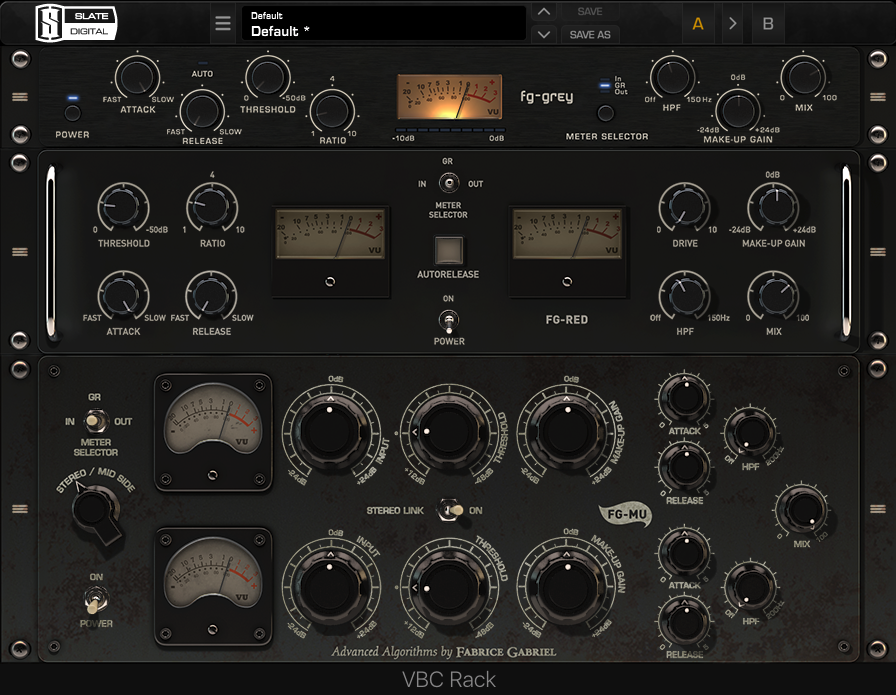
Task: Click the FG-MU MIX knob
Action: [x=802, y=509]
